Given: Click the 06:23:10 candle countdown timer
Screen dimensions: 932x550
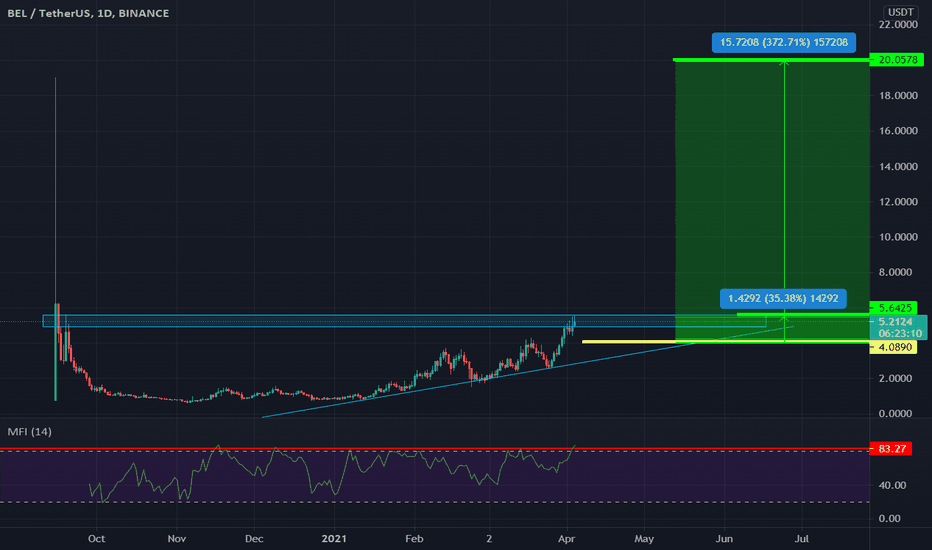Looking at the screenshot, I should (x=900, y=334).
